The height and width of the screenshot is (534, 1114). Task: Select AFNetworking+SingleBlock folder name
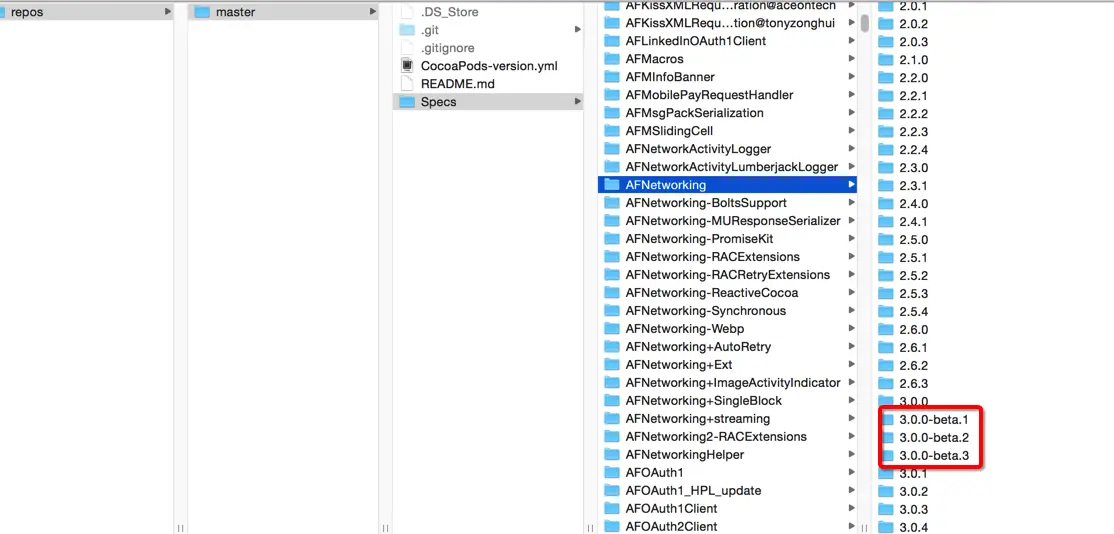(703, 400)
